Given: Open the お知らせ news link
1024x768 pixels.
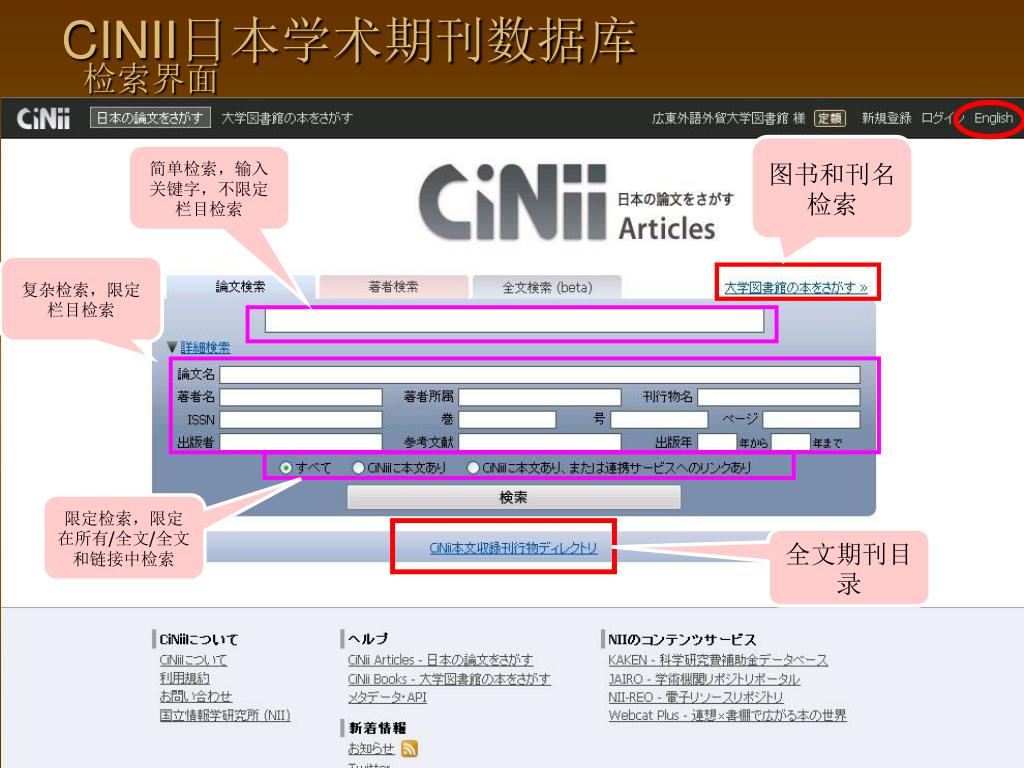Looking at the screenshot, I should [371, 748].
